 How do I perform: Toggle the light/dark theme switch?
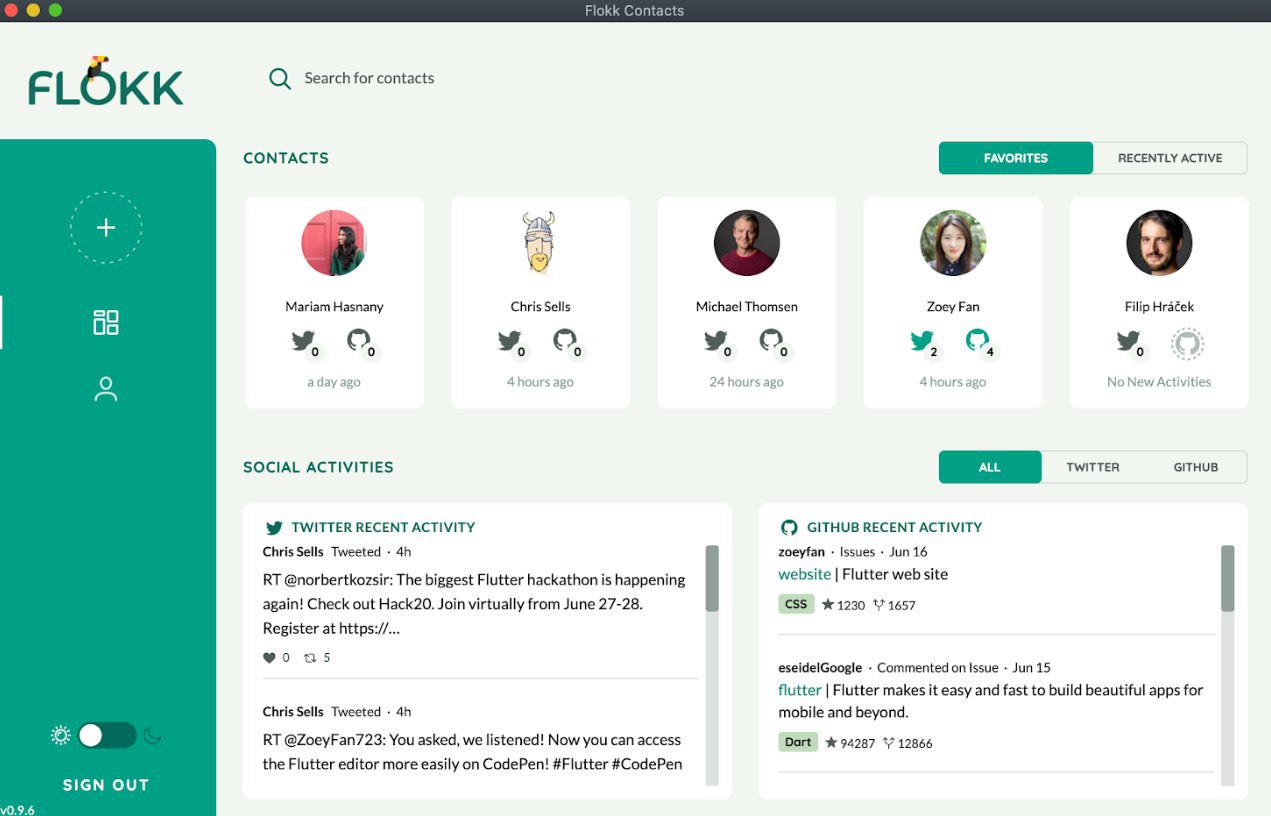click(x=107, y=736)
